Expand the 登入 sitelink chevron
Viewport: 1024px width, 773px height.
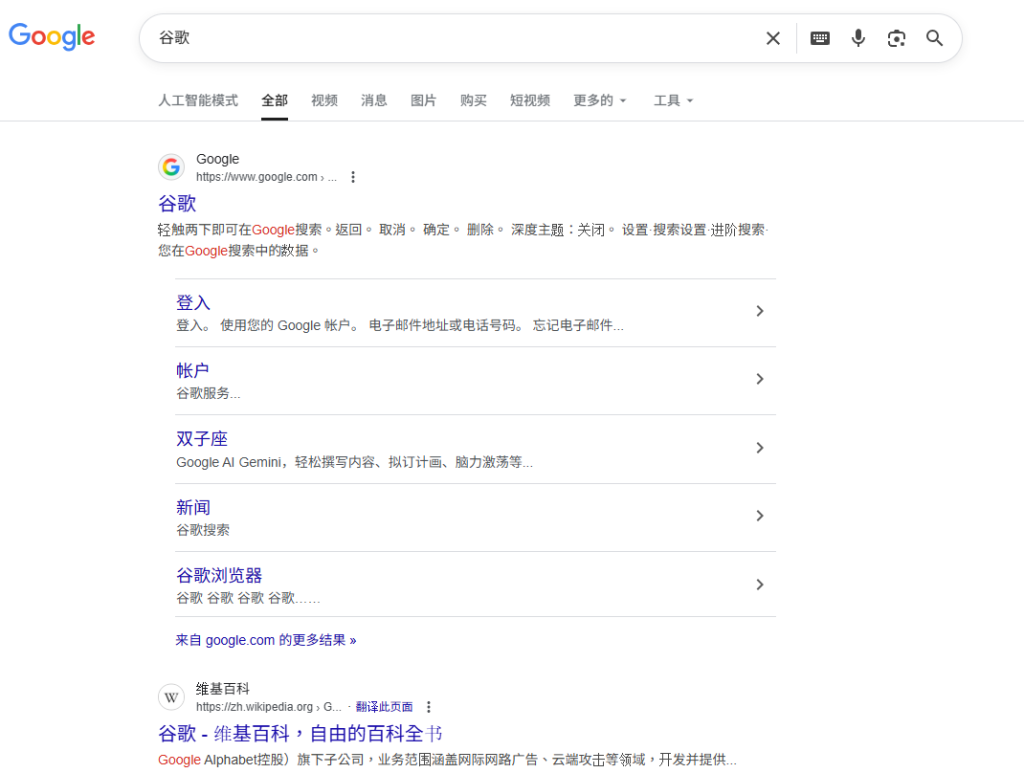coord(759,311)
